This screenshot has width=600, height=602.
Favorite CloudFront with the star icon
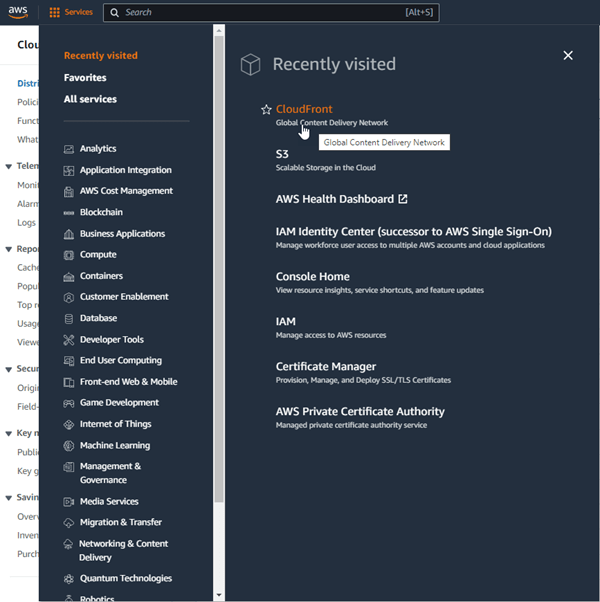tap(266, 110)
